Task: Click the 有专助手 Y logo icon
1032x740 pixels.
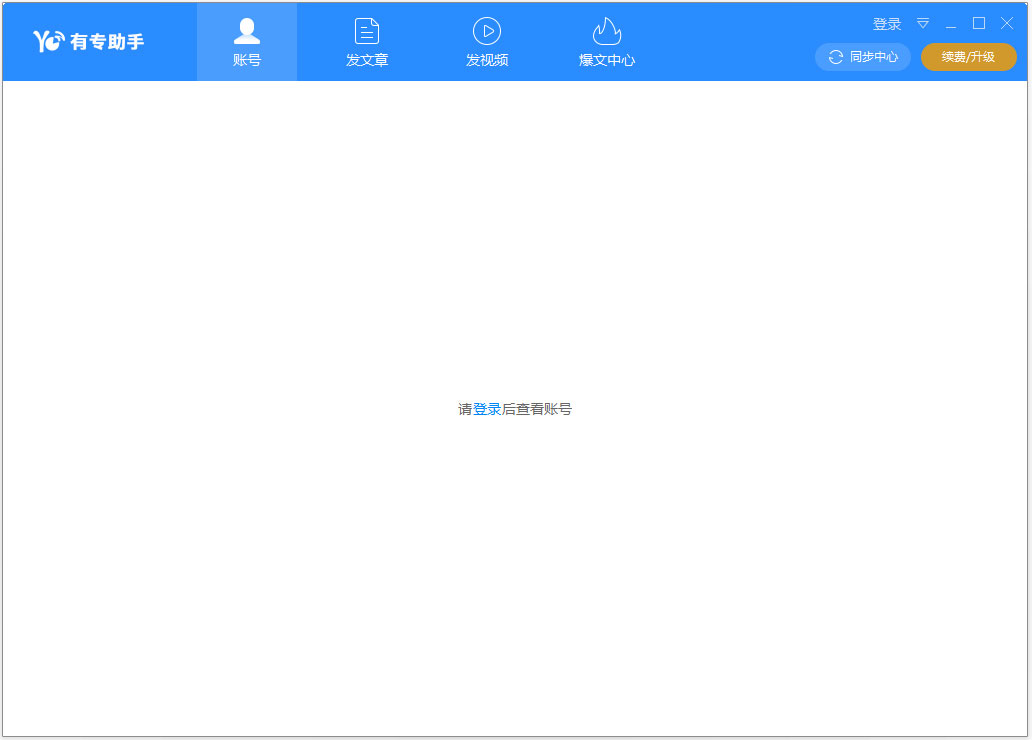Action: [x=49, y=41]
